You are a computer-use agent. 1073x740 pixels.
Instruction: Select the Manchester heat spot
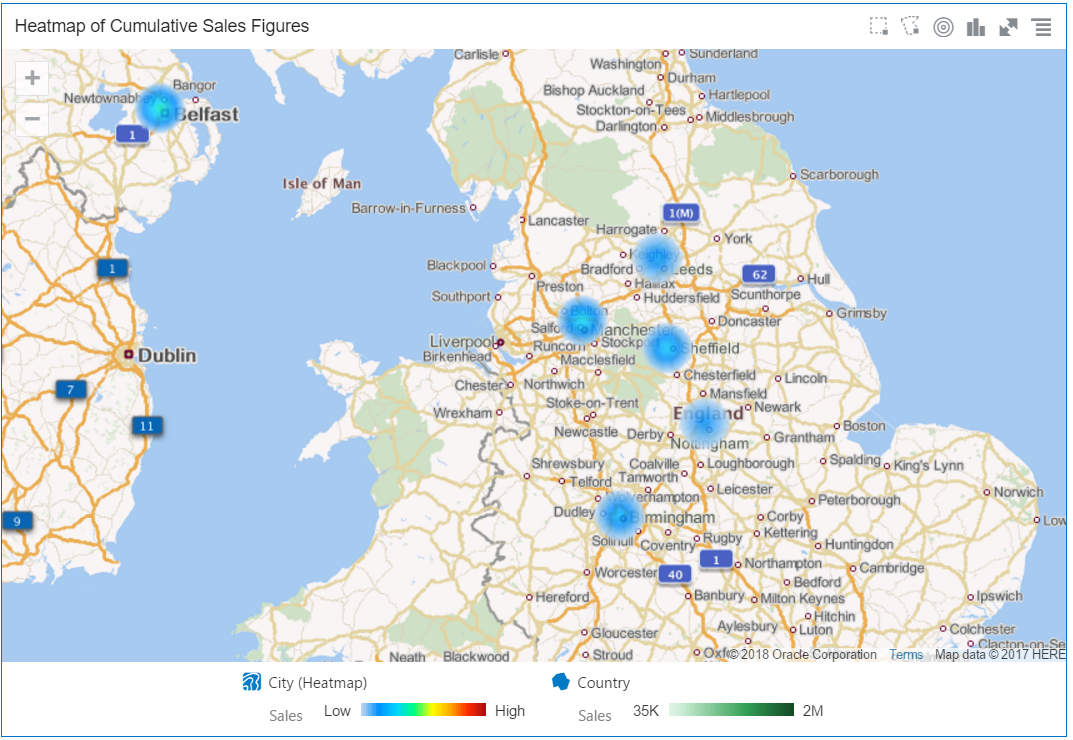581,321
